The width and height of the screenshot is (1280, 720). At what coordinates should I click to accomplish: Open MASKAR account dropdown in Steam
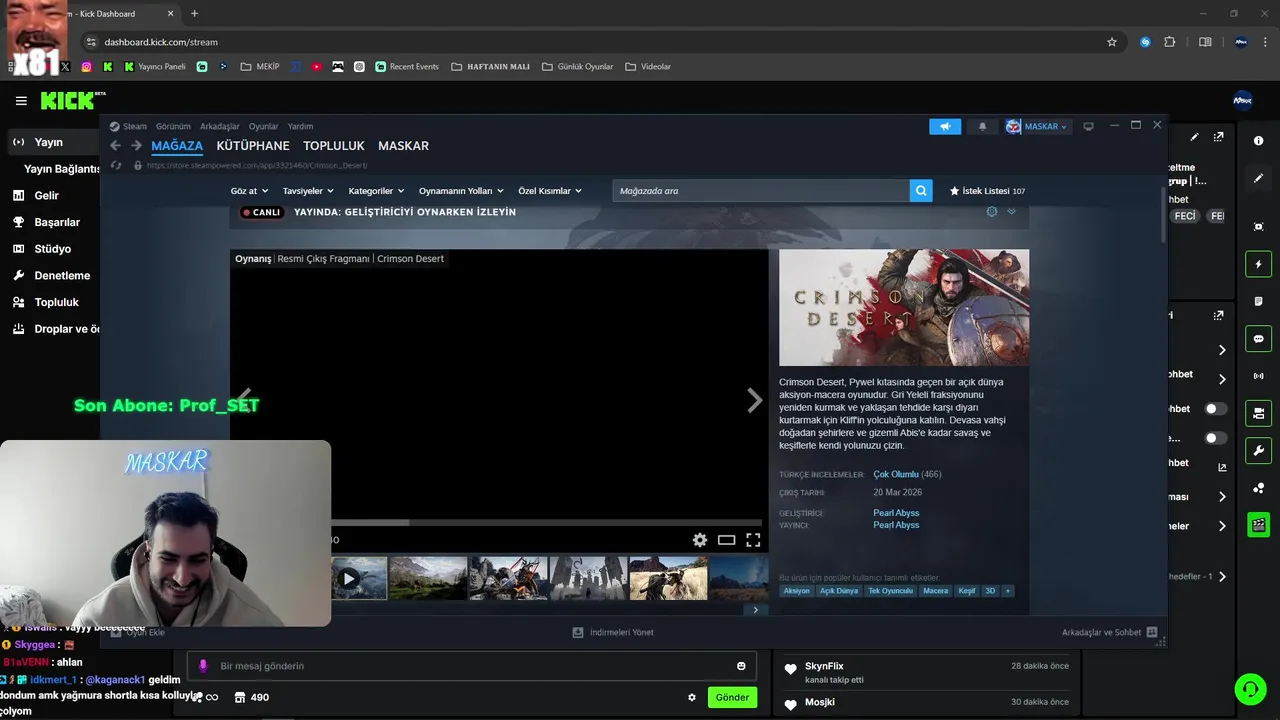point(1038,126)
